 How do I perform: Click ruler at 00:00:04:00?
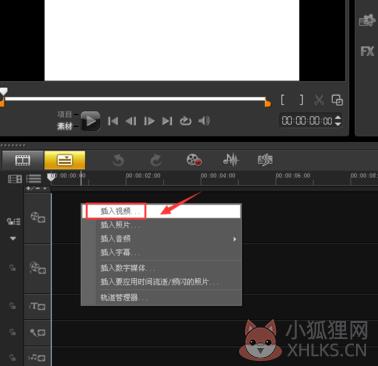click(x=218, y=176)
